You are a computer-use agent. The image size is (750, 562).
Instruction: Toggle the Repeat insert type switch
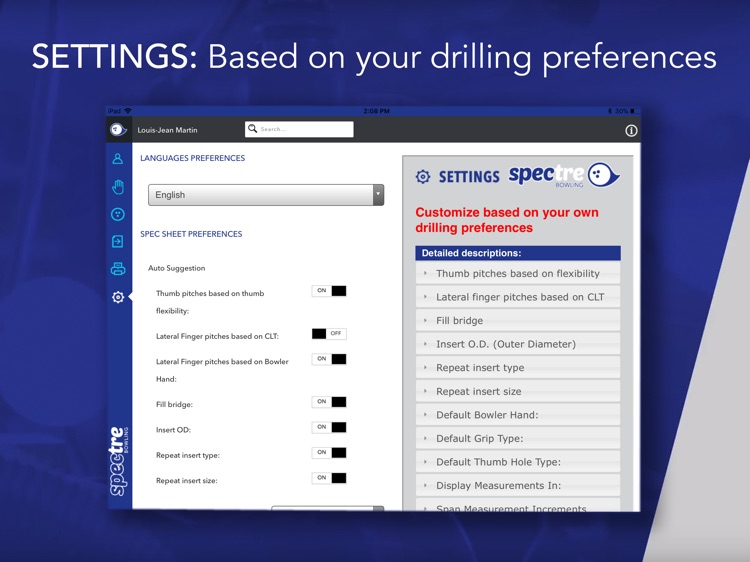click(x=329, y=452)
